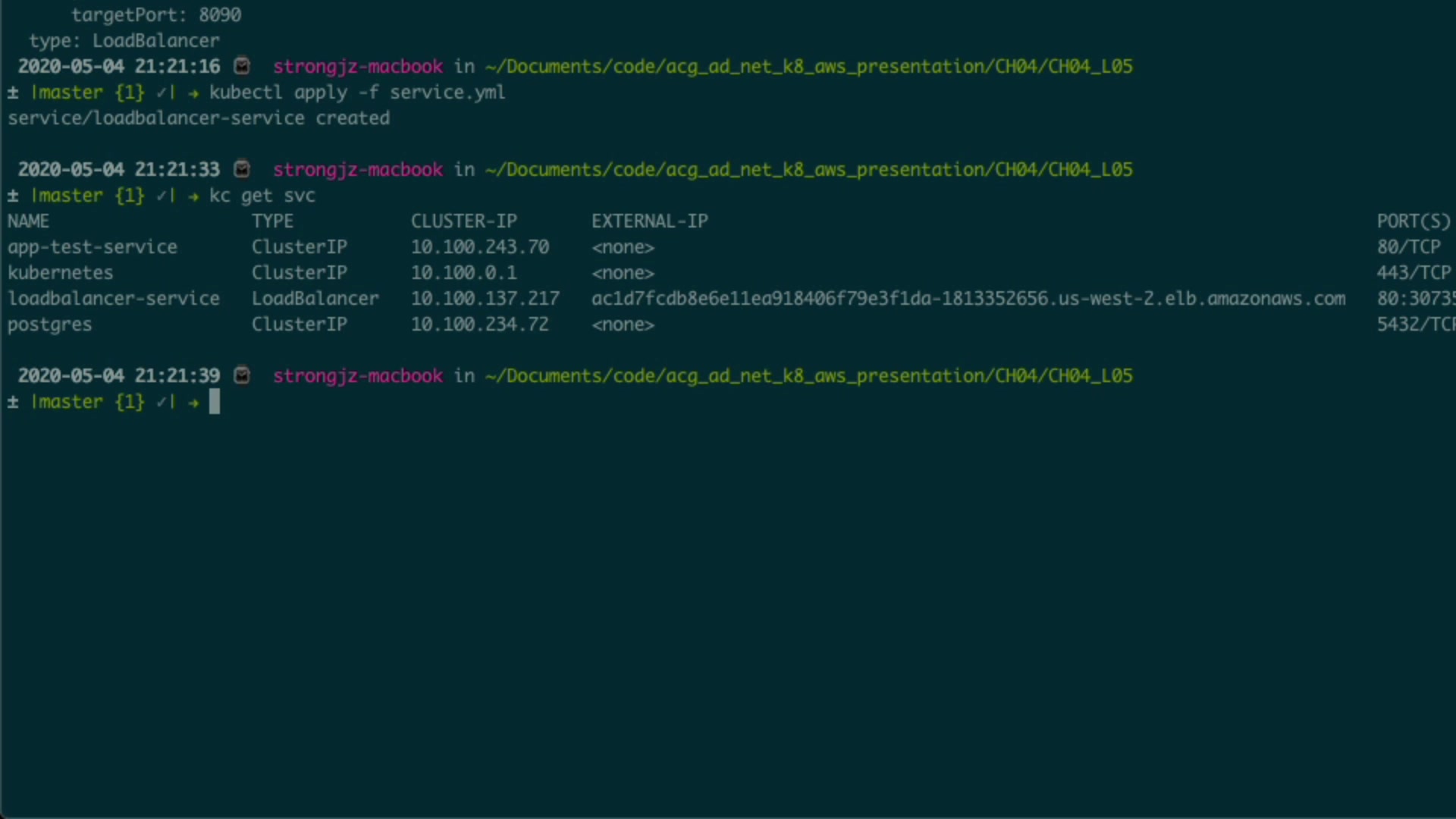Select the app-test-service row name
This screenshot has width=1456, height=819.
pyautogui.click(x=93, y=247)
